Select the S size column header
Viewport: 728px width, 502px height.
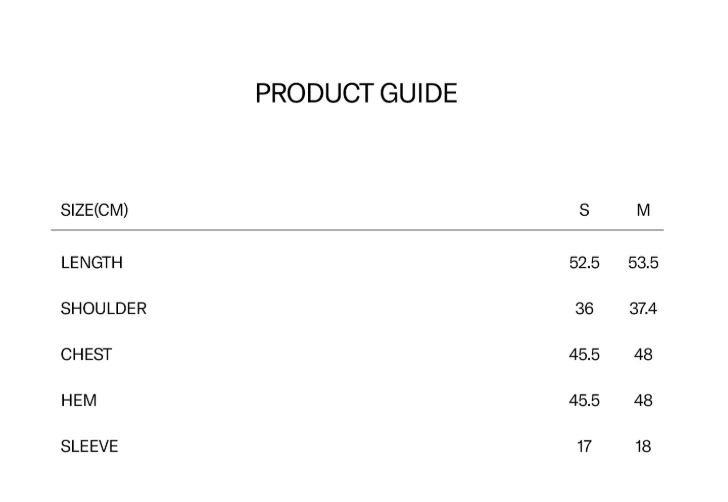coord(584,210)
